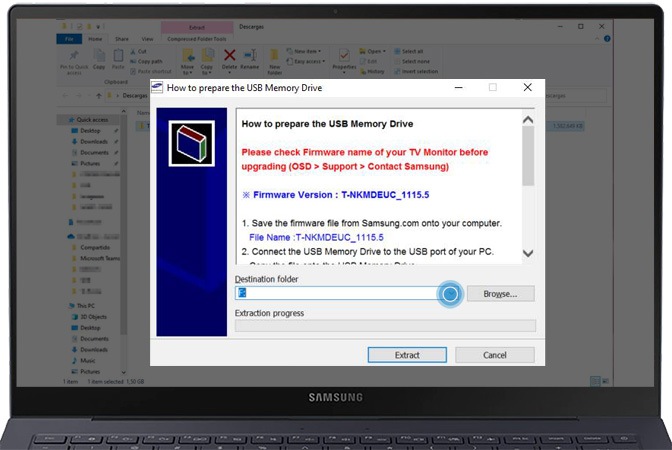Click the Paste icon in Explorer ribbon
Screen dimensions: 672x450
click(118, 59)
